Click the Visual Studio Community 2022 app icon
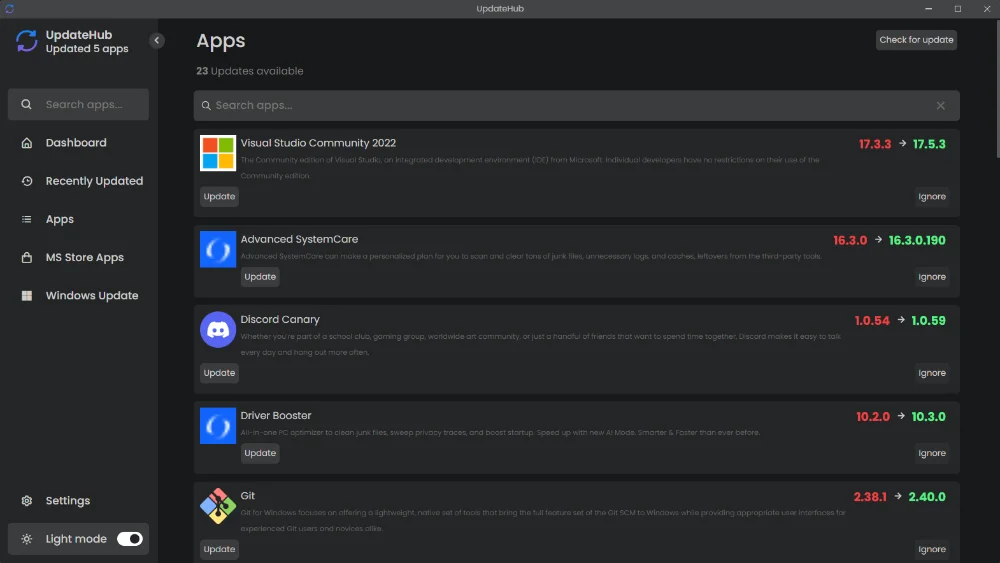The height and width of the screenshot is (563, 1000). click(x=218, y=153)
